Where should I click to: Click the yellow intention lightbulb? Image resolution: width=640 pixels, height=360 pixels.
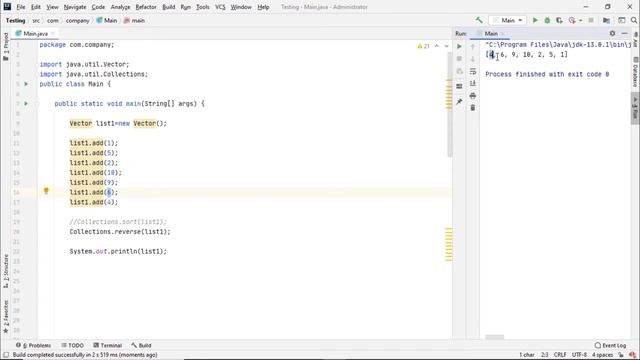46,191
